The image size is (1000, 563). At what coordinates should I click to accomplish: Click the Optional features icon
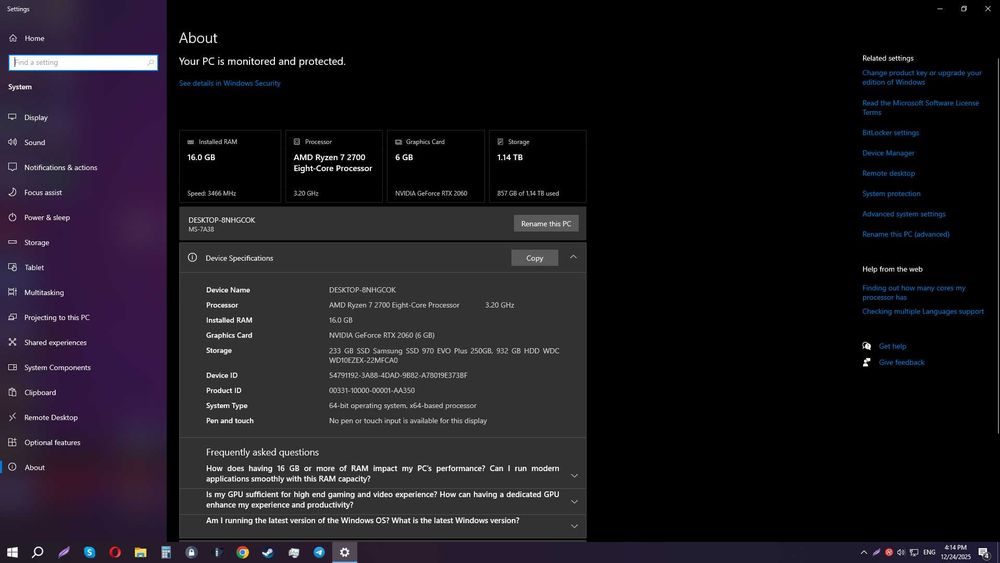tap(12, 442)
